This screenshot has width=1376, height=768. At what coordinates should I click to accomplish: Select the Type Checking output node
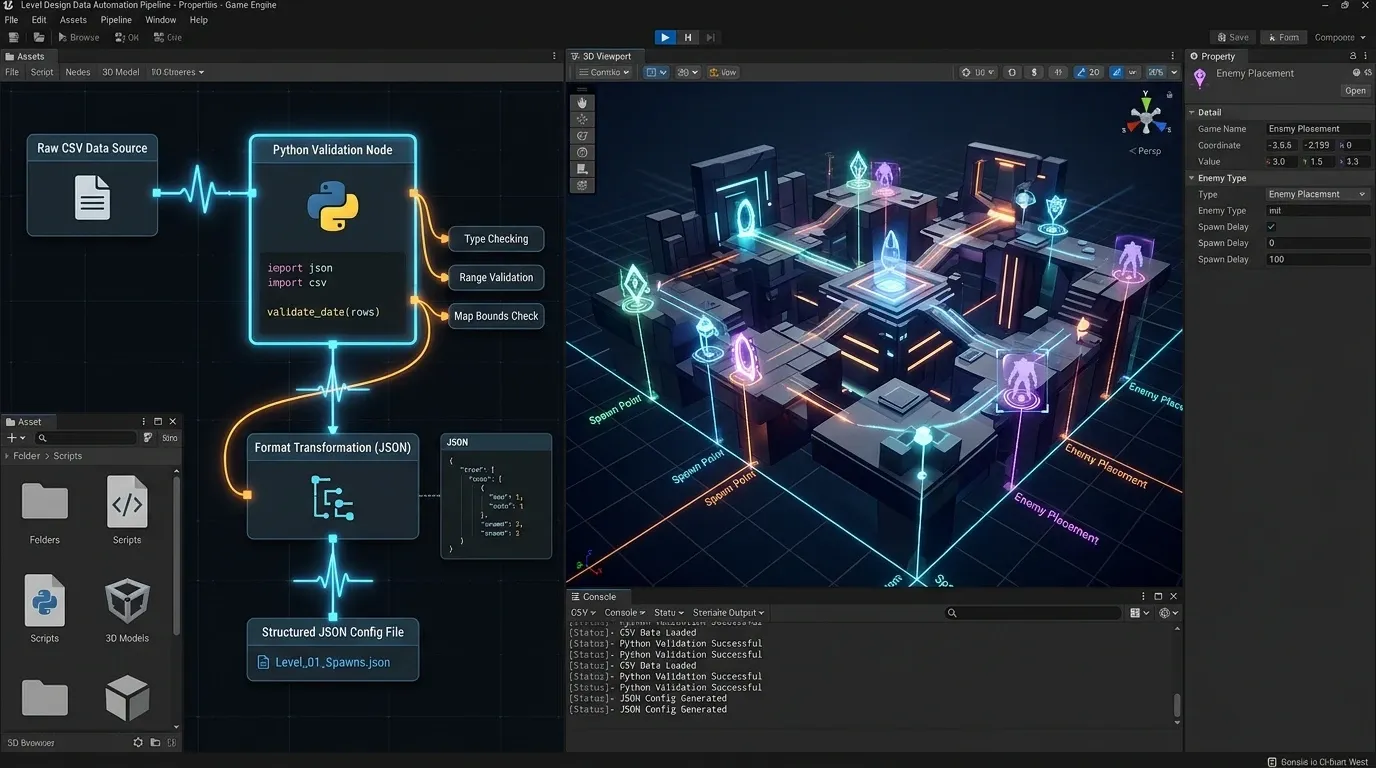(x=496, y=239)
